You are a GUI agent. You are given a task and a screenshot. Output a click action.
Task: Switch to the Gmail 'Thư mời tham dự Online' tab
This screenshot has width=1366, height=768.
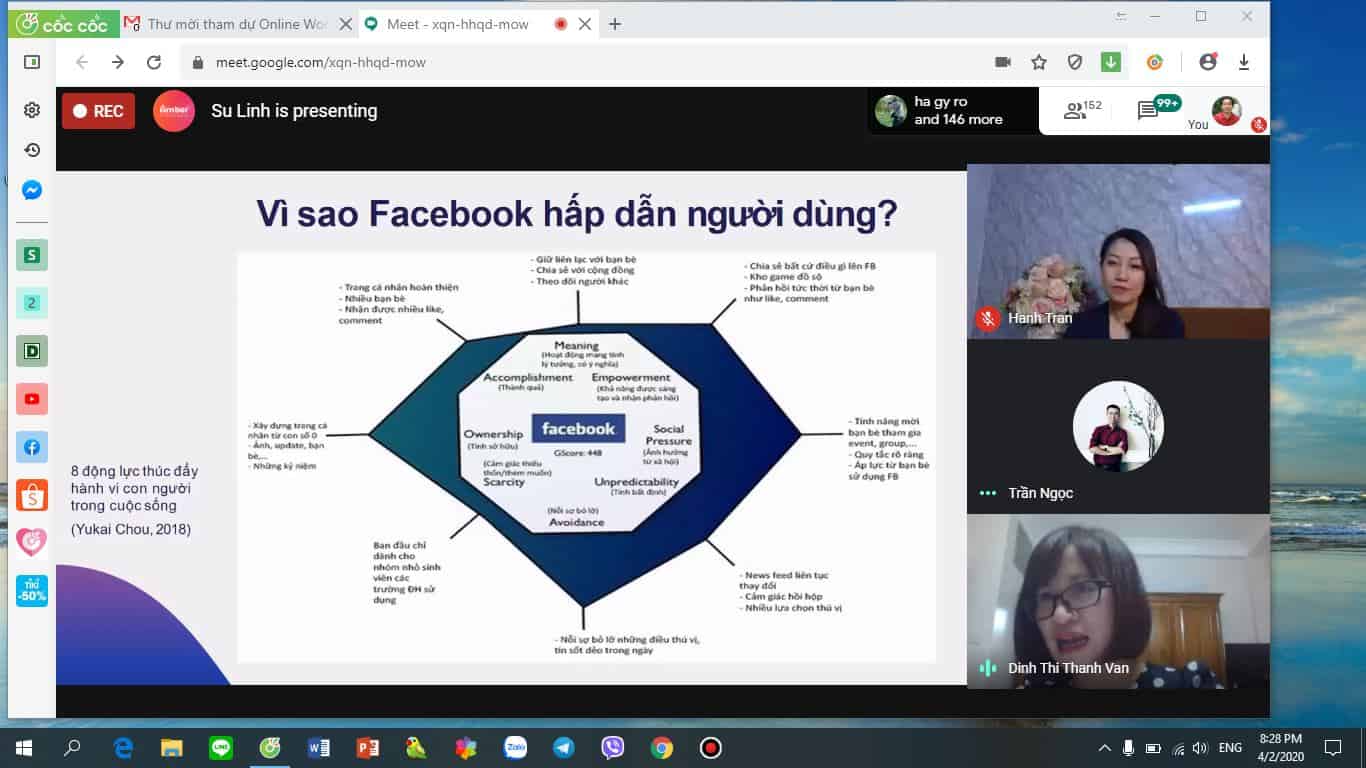coord(237,24)
